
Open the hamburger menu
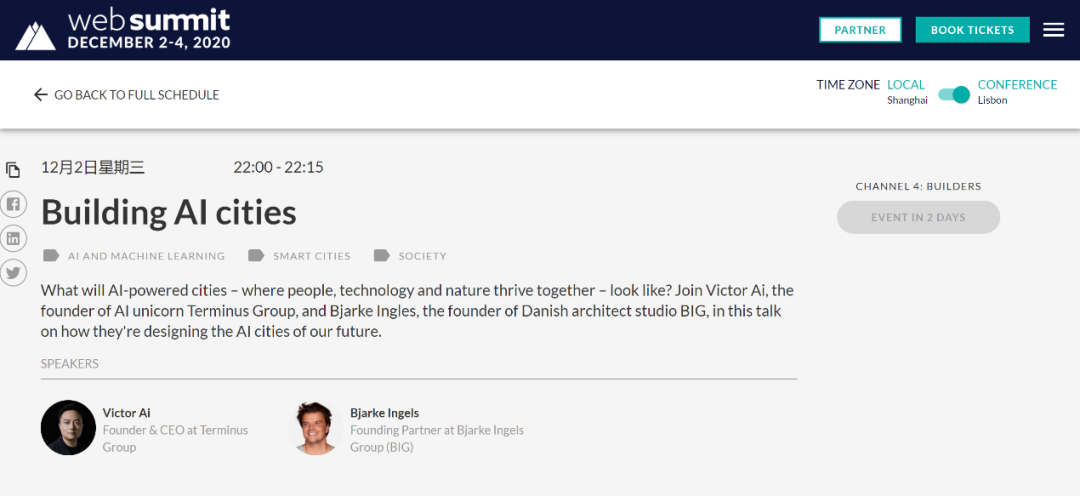coord(1053,30)
